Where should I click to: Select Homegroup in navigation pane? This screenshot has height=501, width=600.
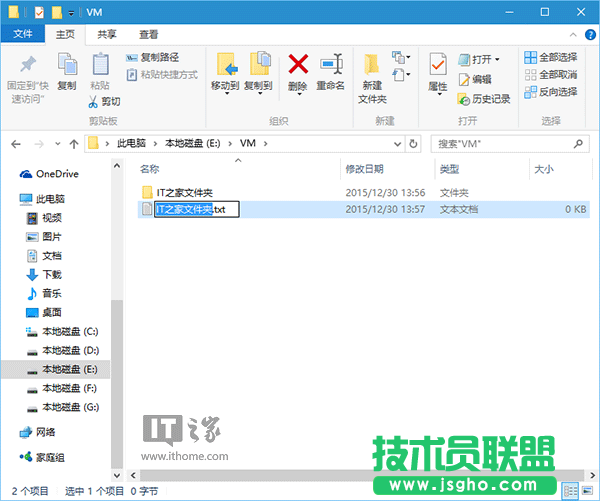pyautogui.click(x=42, y=457)
